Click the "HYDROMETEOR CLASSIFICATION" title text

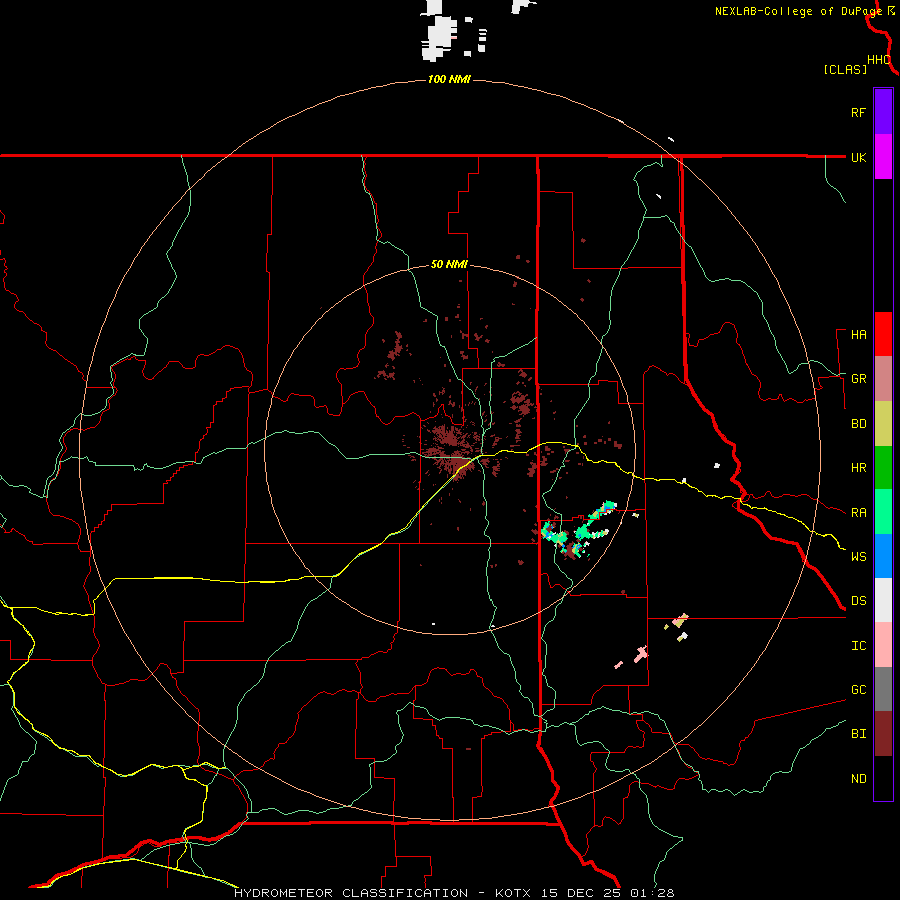pyautogui.click(x=351, y=893)
